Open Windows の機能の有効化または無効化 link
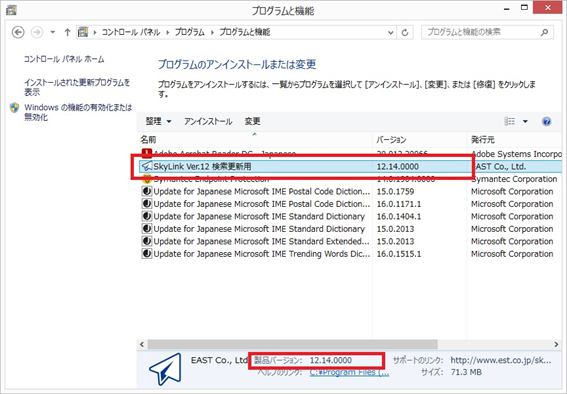 pyautogui.click(x=78, y=112)
